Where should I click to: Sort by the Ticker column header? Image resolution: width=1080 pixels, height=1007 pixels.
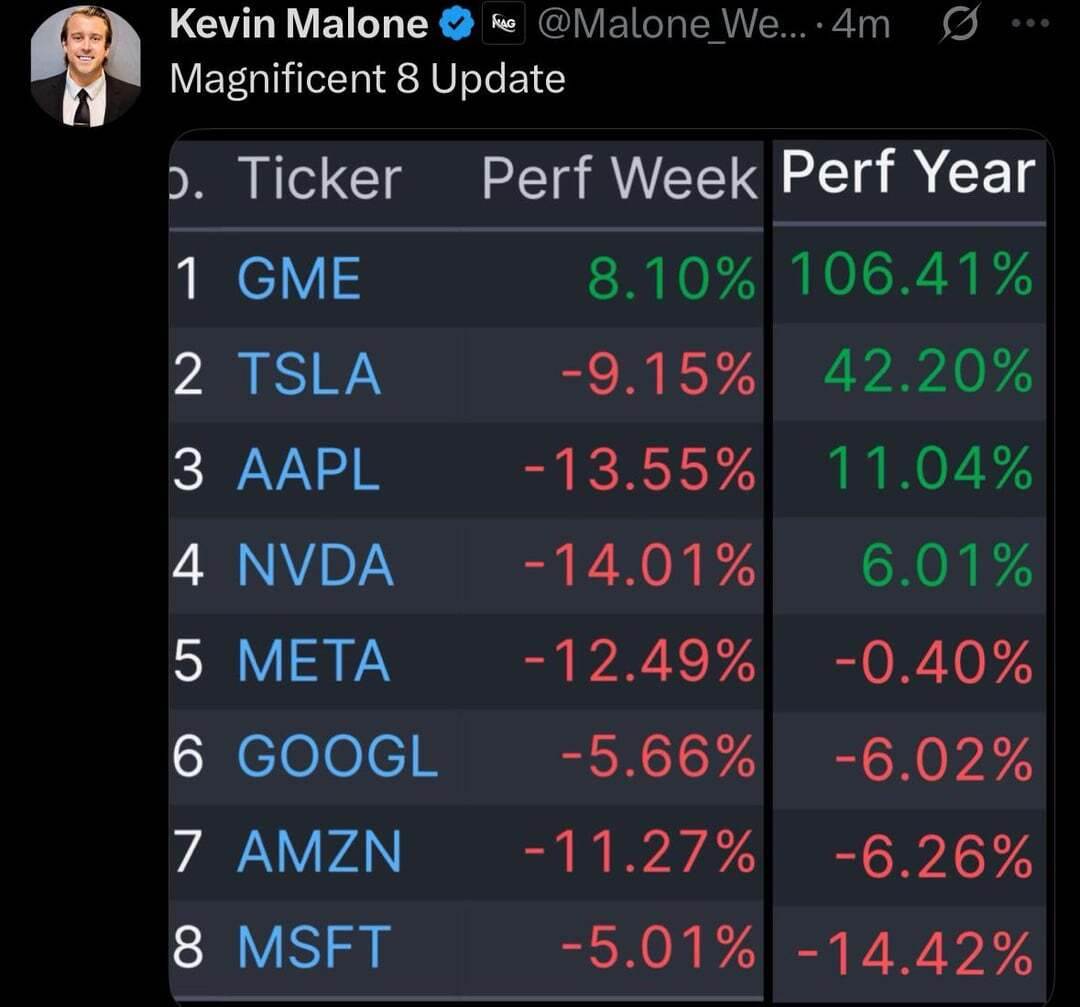pos(319,180)
